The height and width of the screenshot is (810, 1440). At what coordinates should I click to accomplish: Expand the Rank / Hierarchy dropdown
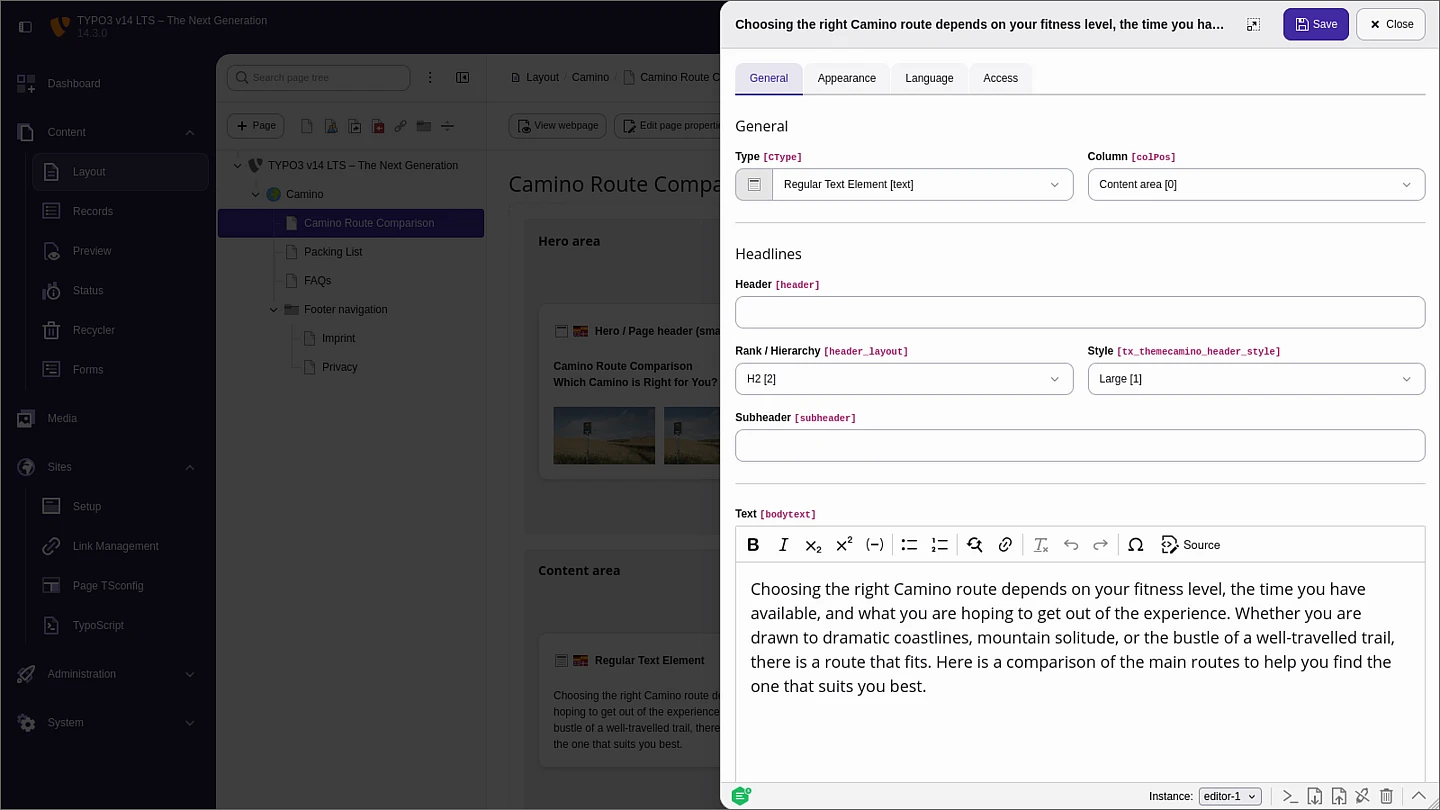903,379
